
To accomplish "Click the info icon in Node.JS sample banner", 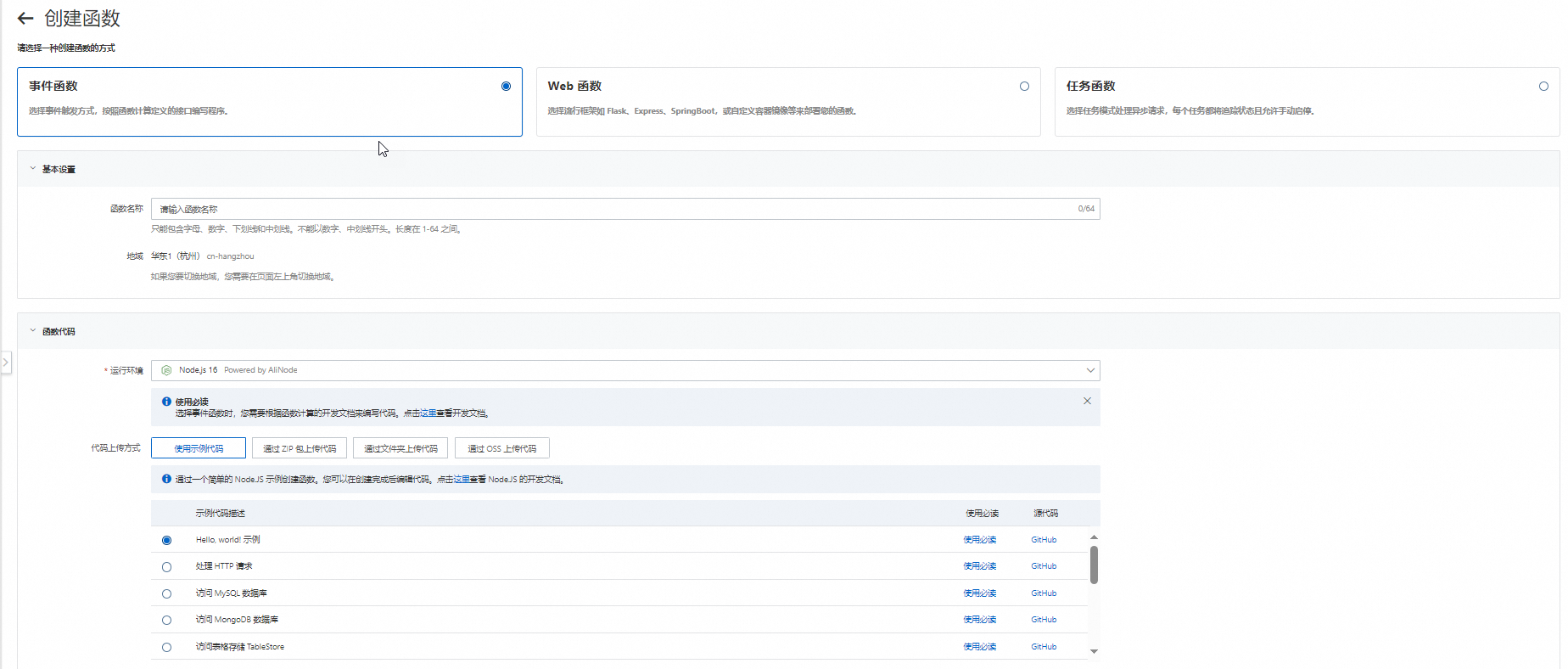I will coord(166,479).
